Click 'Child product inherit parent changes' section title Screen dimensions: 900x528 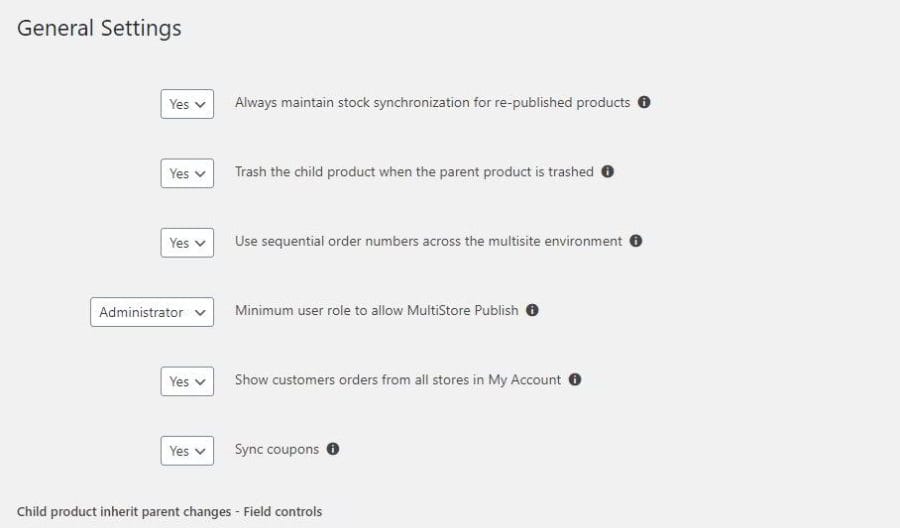point(169,511)
